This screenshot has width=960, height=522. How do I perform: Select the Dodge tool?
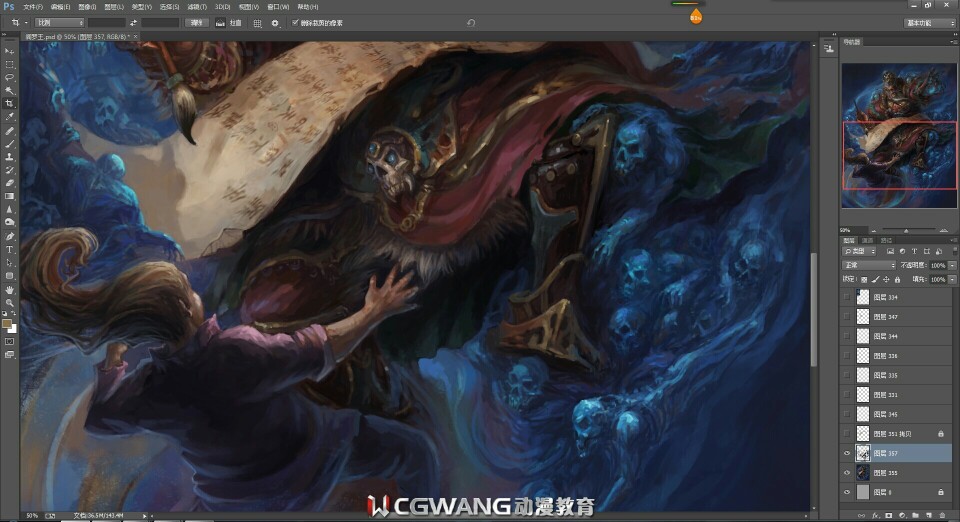(9, 223)
